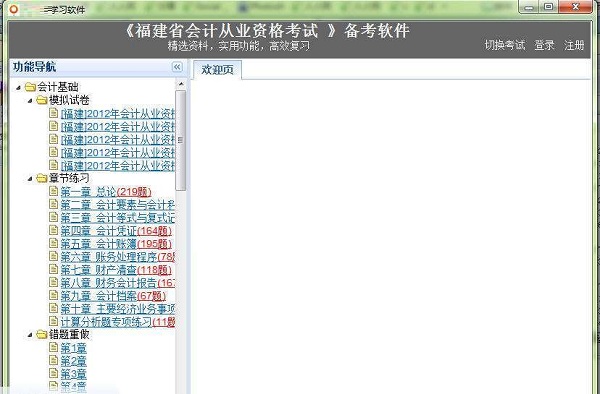Click the page icon beside 第三章 会计等式
Image resolution: width=600 pixels, height=394 pixels.
pyautogui.click(x=54, y=217)
